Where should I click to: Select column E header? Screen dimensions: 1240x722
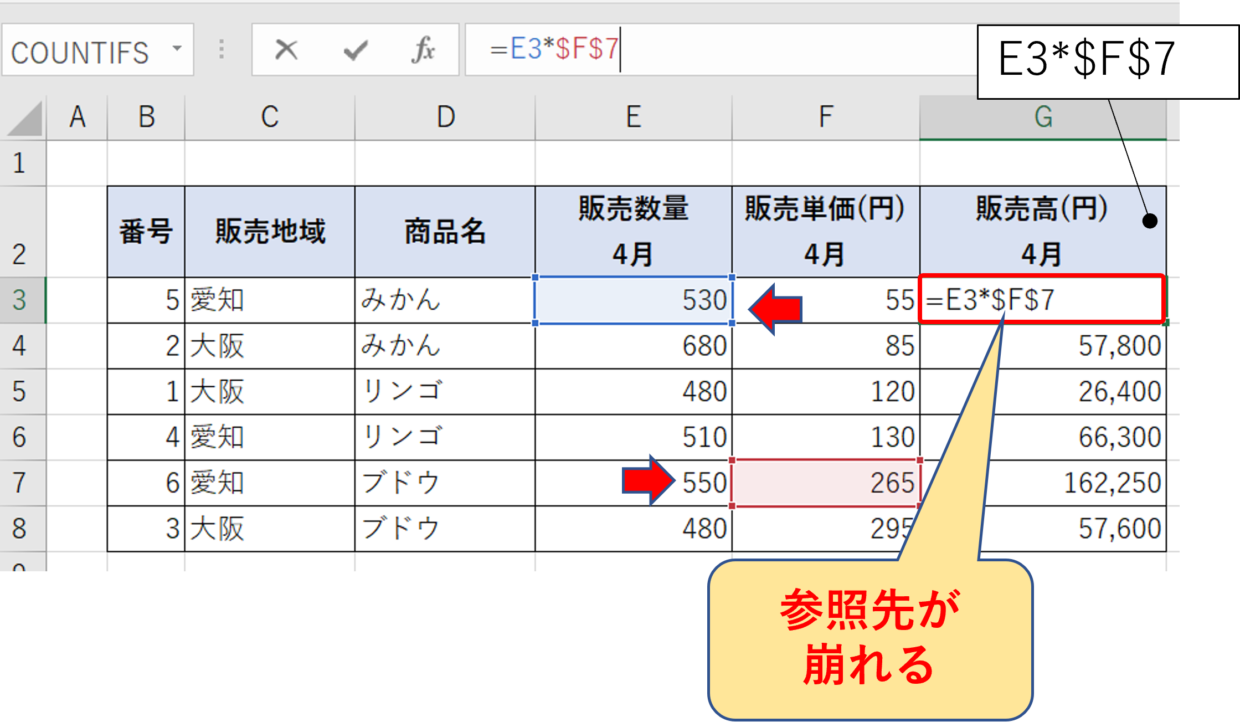[x=633, y=118]
